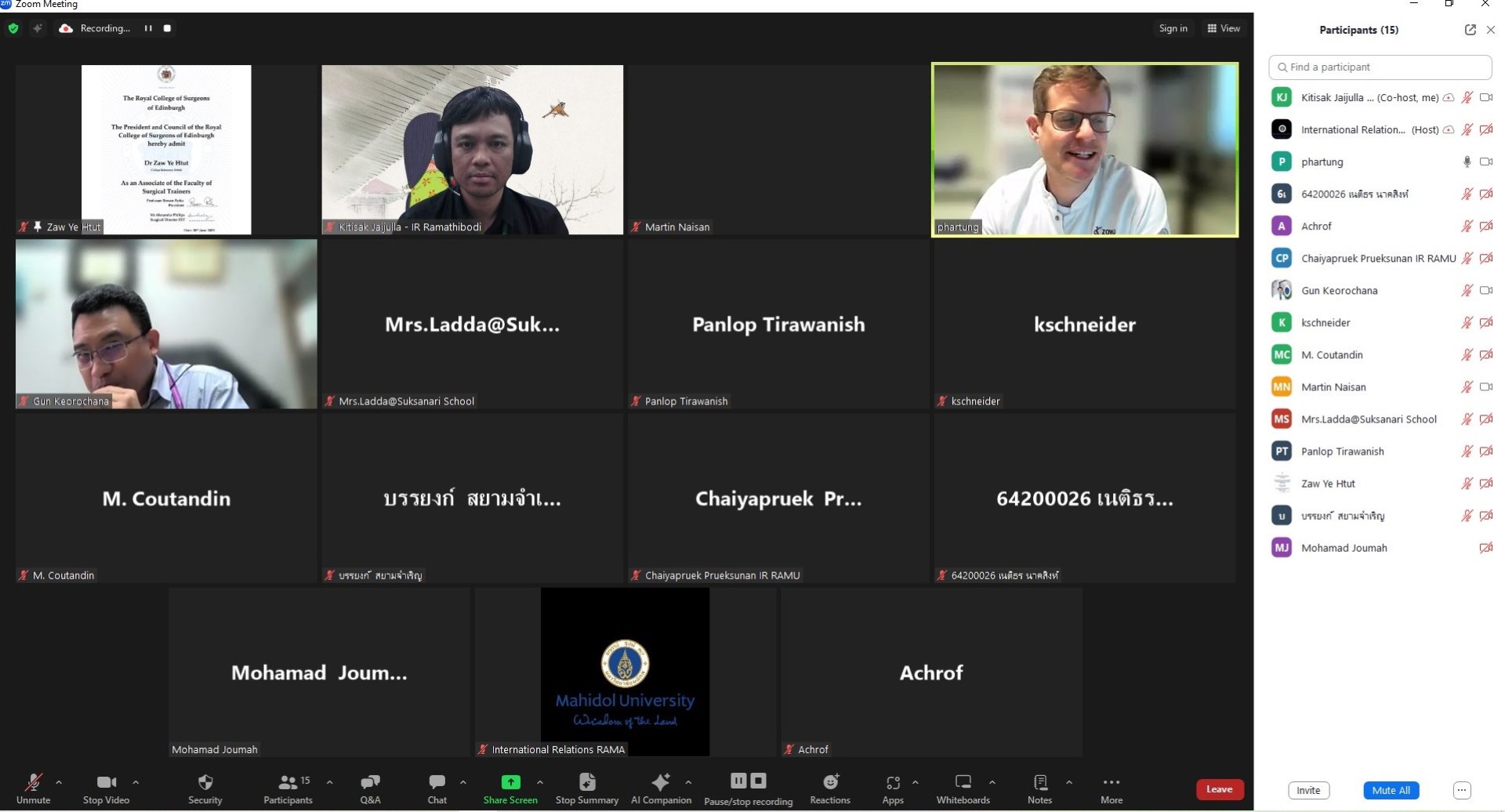Pop out the Participants panel
This screenshot has height=812, width=1505.
coord(1470,30)
